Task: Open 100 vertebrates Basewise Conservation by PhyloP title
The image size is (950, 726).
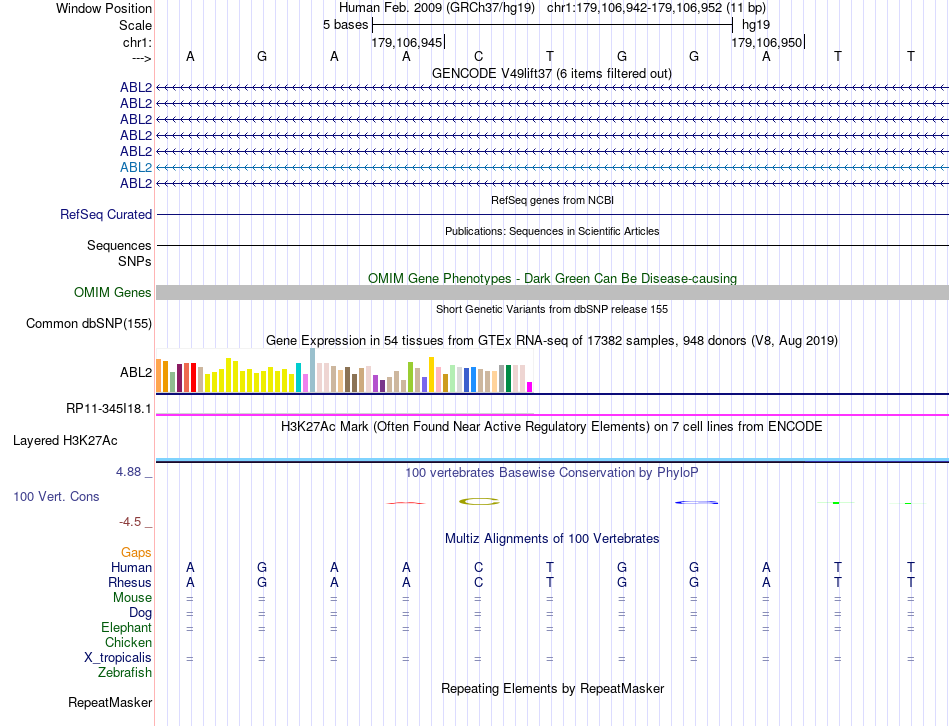Action: [552, 473]
